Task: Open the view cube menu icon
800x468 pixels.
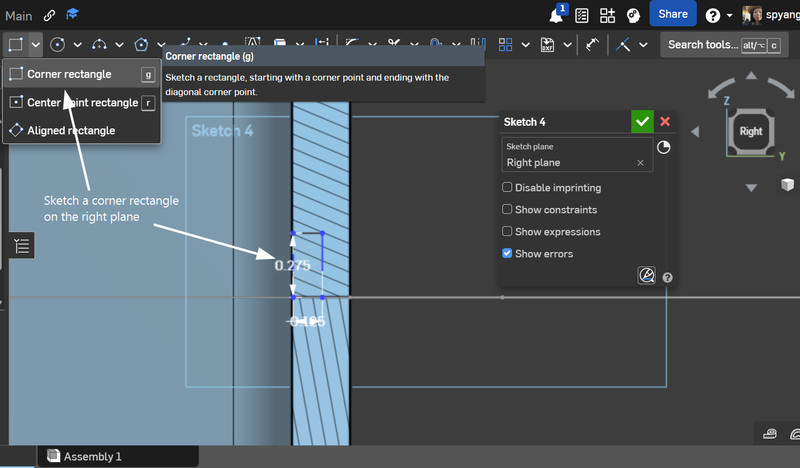Action: (x=787, y=184)
